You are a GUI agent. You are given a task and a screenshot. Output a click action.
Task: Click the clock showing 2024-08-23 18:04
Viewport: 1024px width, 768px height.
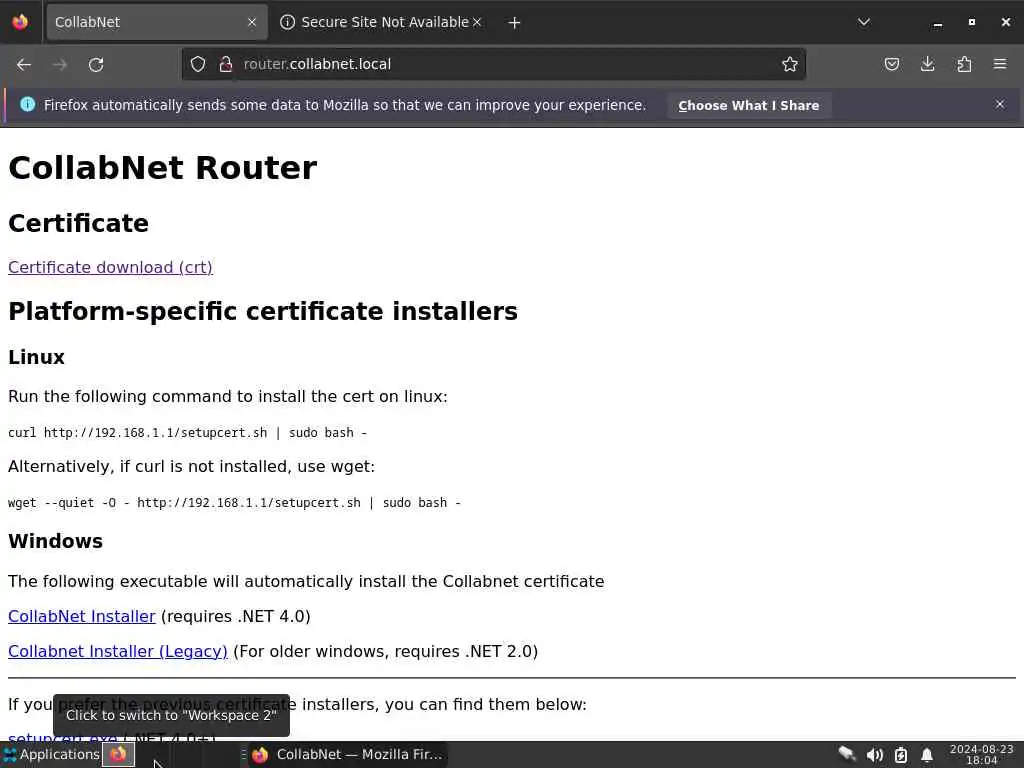[x=982, y=754]
